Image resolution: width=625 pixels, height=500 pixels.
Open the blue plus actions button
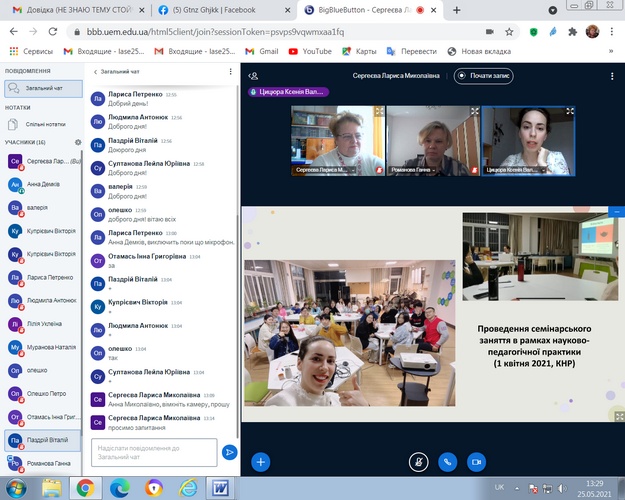coord(260,462)
